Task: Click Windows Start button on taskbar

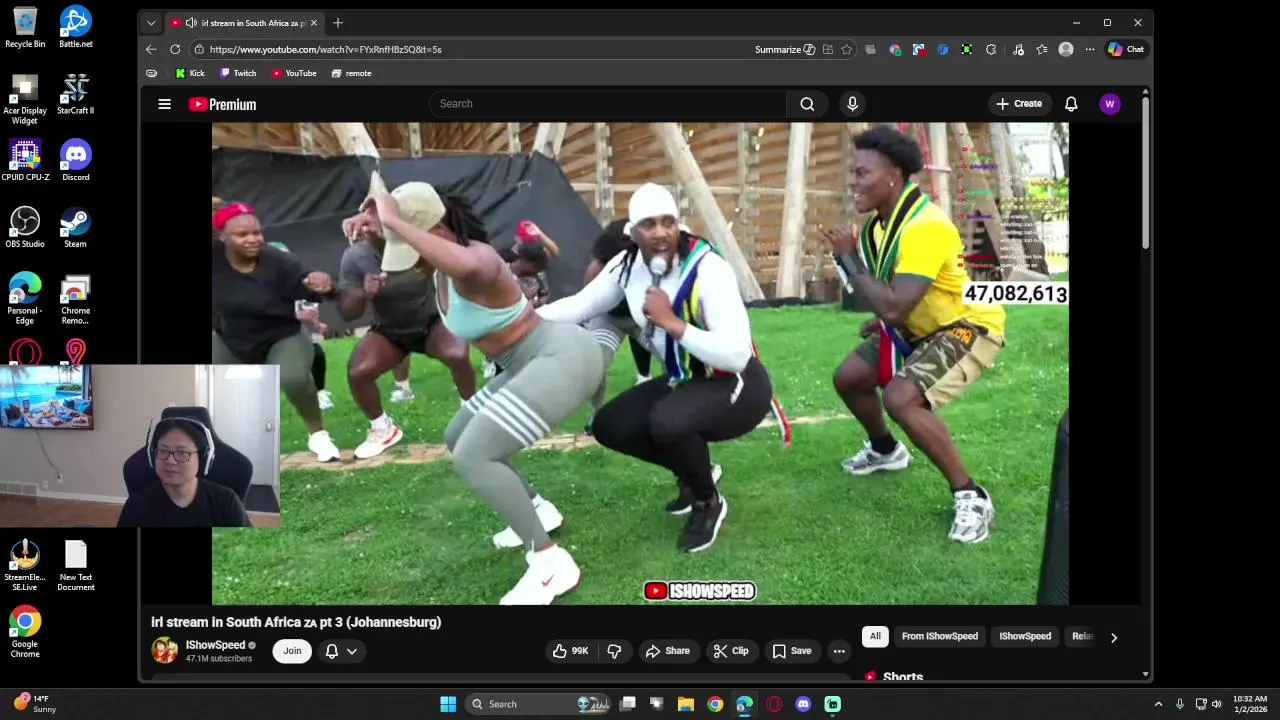Action: 448,704
